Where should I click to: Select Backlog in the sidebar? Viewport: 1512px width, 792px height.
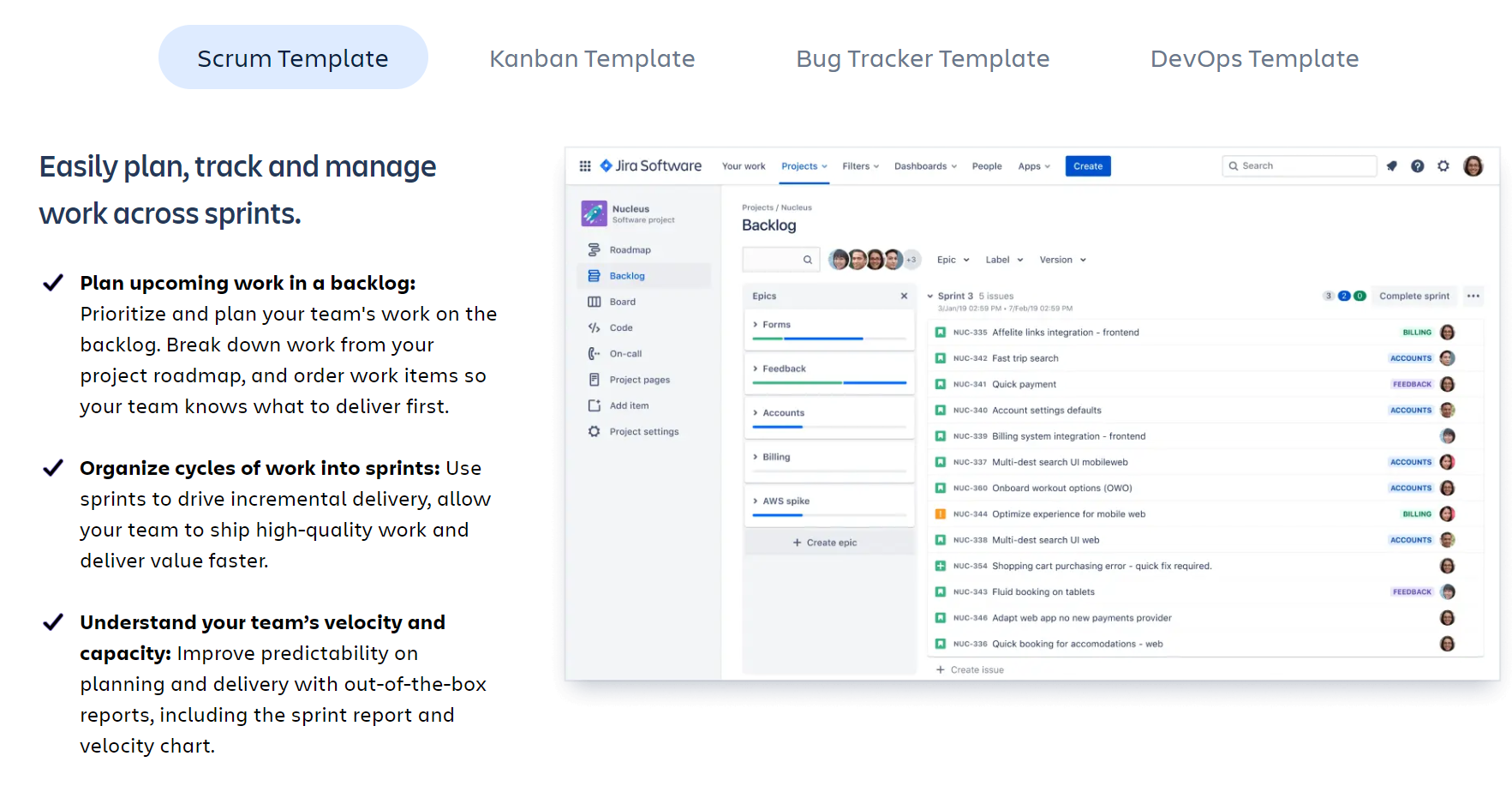tap(643, 276)
